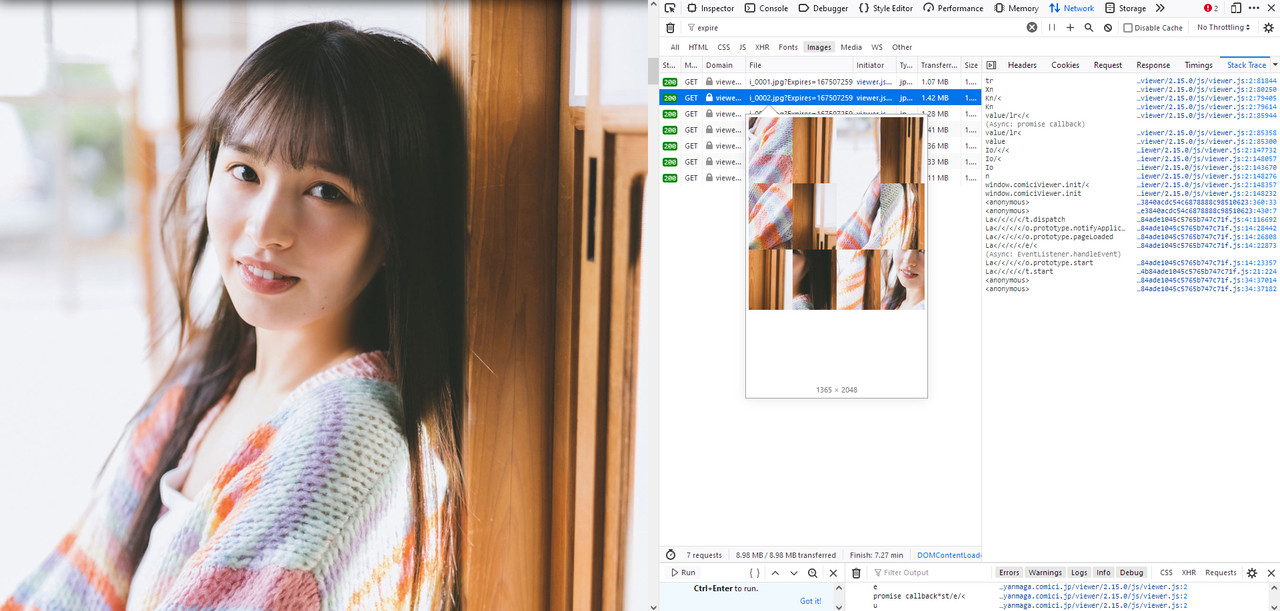The image size is (1280, 611).
Task: Open the Request details tab
Action: (x=1108, y=65)
